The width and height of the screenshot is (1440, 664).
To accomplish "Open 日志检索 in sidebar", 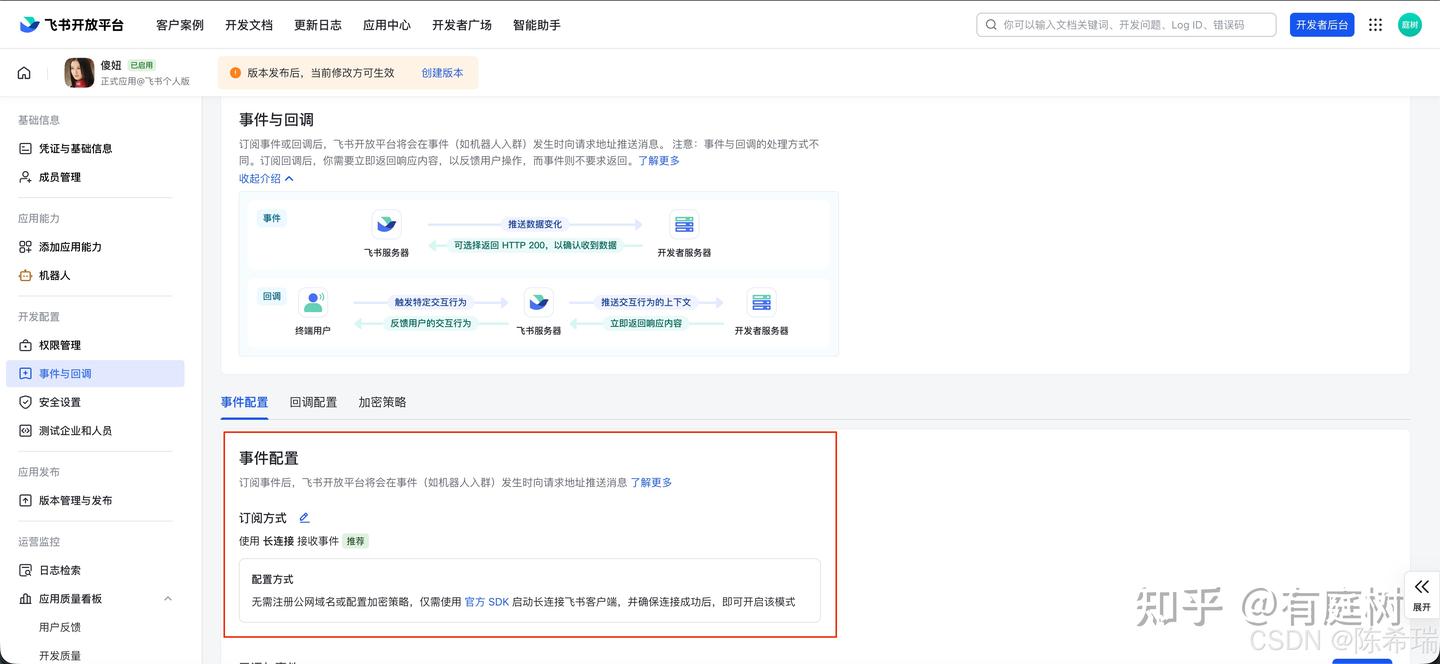I will coord(59,570).
